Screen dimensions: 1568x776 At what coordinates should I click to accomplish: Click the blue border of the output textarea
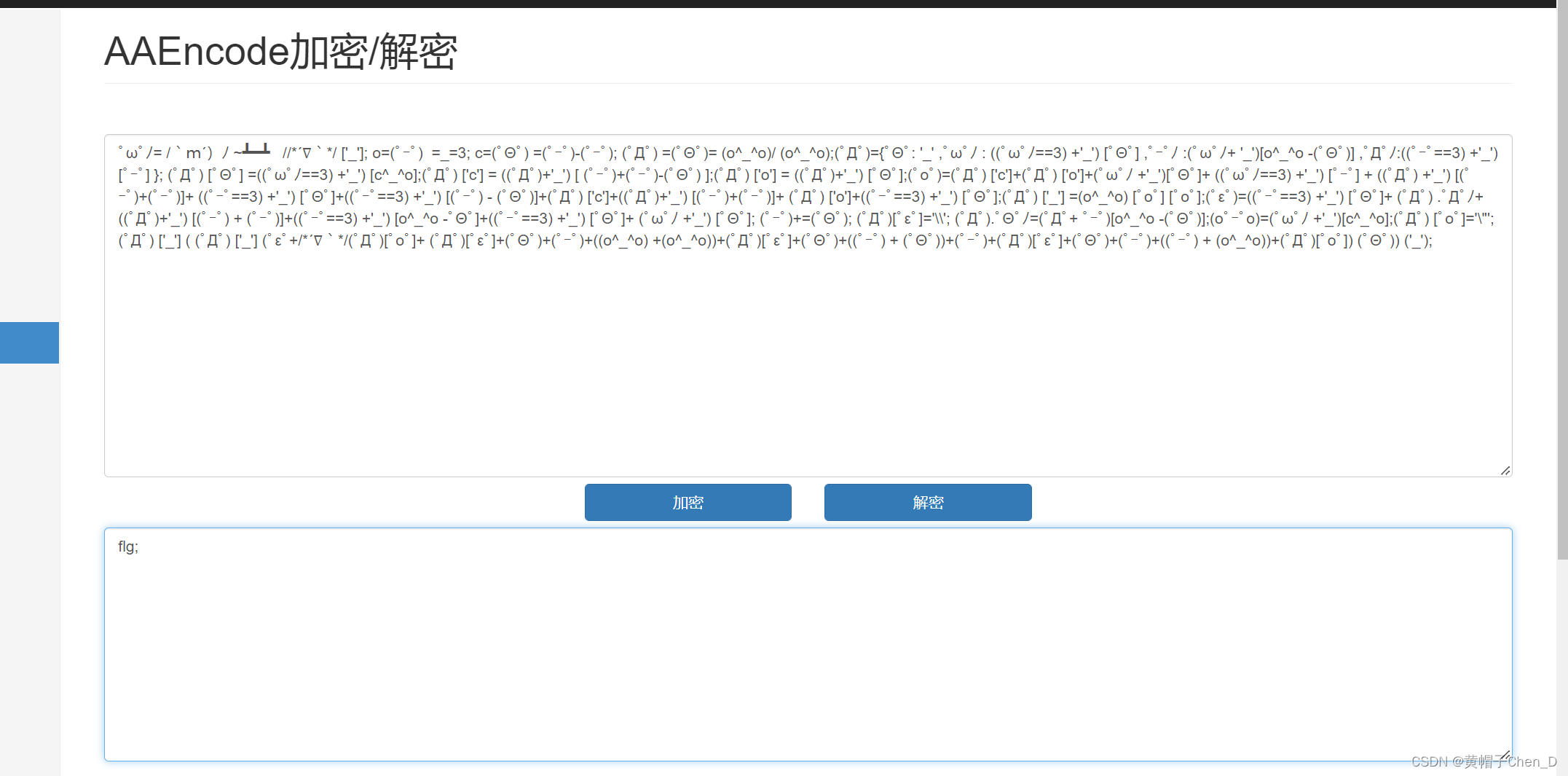pyautogui.click(x=801, y=530)
